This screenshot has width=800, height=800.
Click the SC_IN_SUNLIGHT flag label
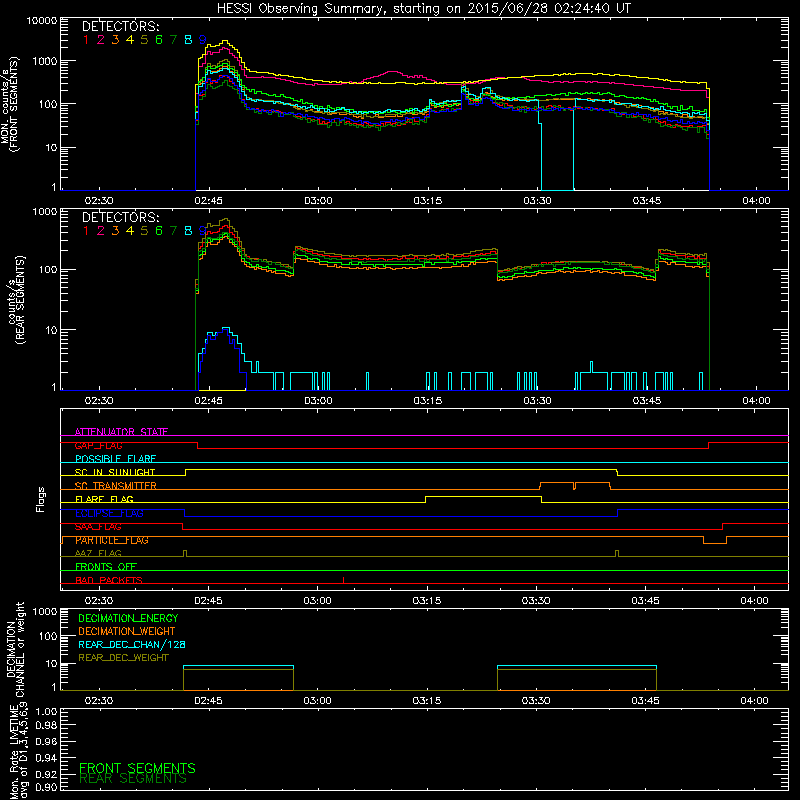(115, 472)
